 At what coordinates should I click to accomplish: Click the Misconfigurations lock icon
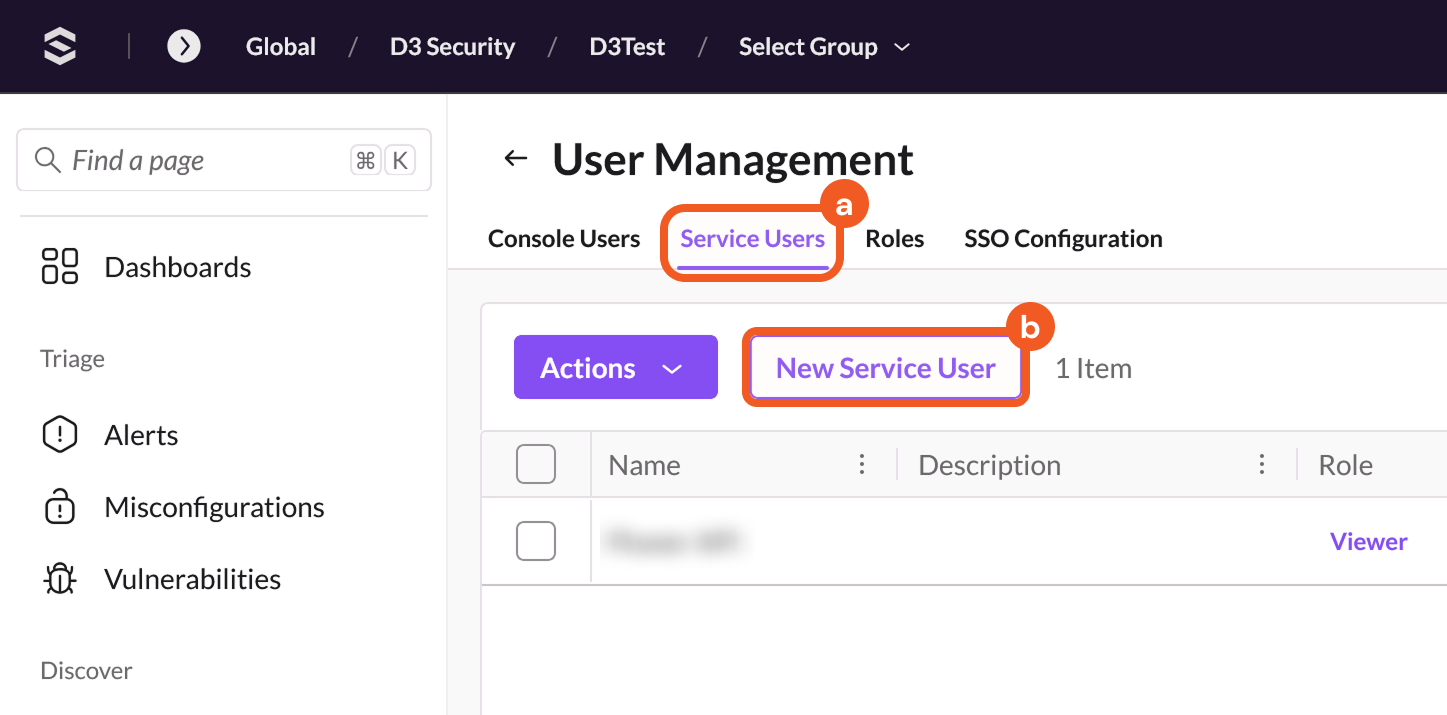point(60,507)
